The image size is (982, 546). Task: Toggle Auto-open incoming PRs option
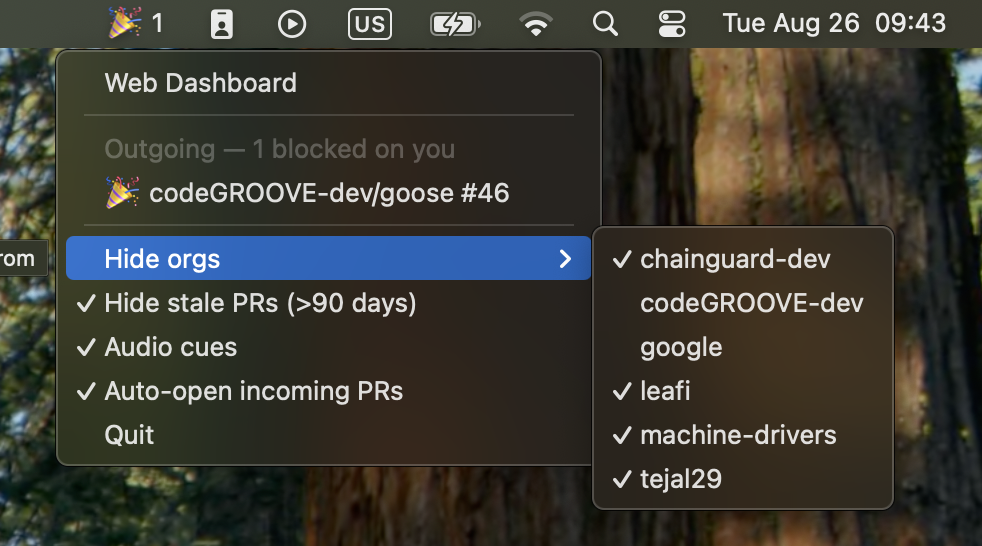pyautogui.click(x=329, y=391)
